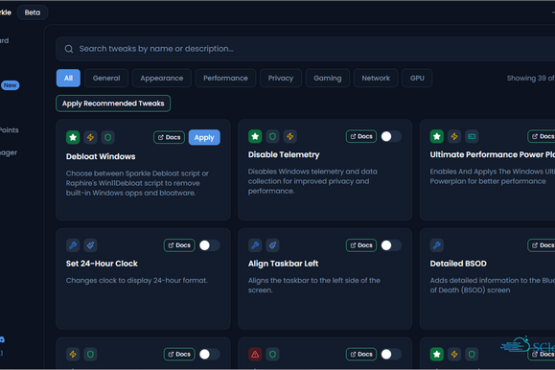Select the General filter tab
The height and width of the screenshot is (370, 555).
click(x=107, y=78)
